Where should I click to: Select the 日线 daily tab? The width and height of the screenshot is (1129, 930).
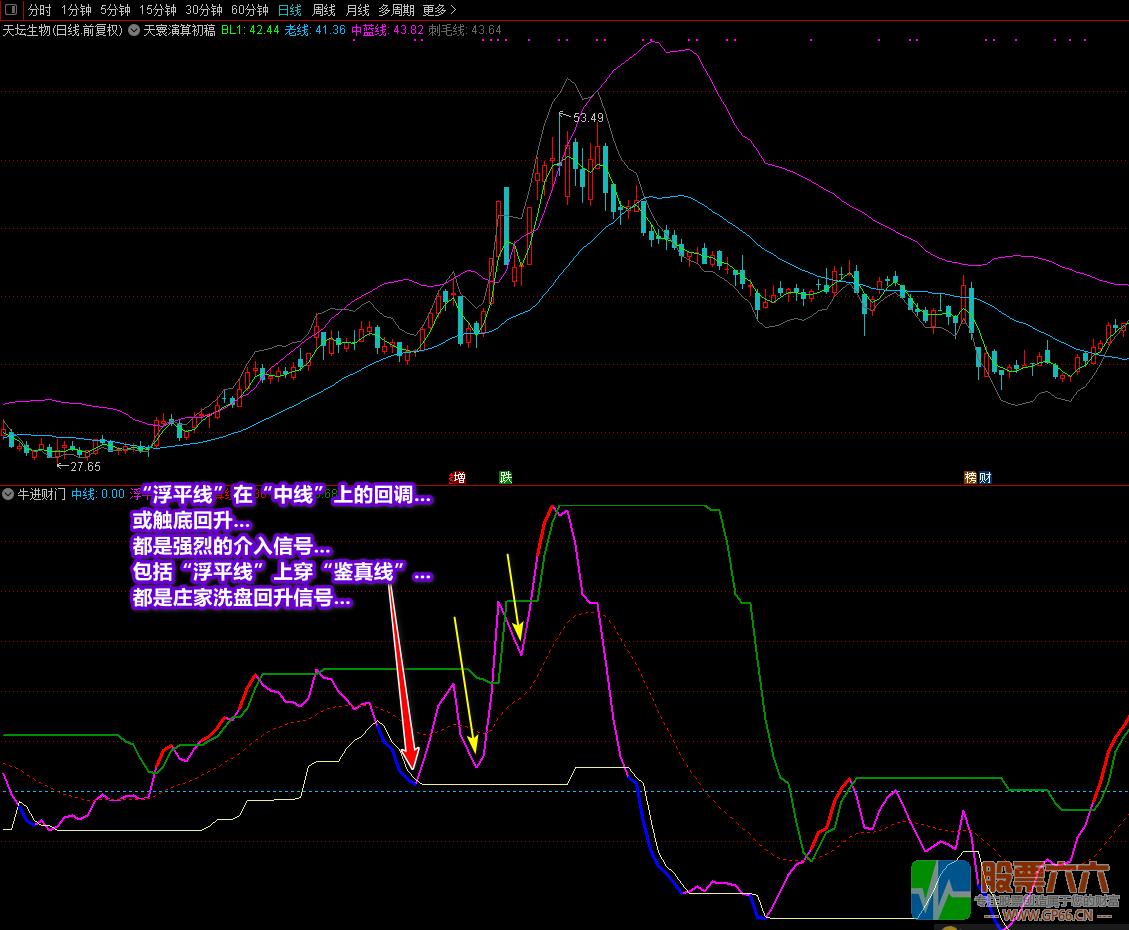pyautogui.click(x=289, y=10)
